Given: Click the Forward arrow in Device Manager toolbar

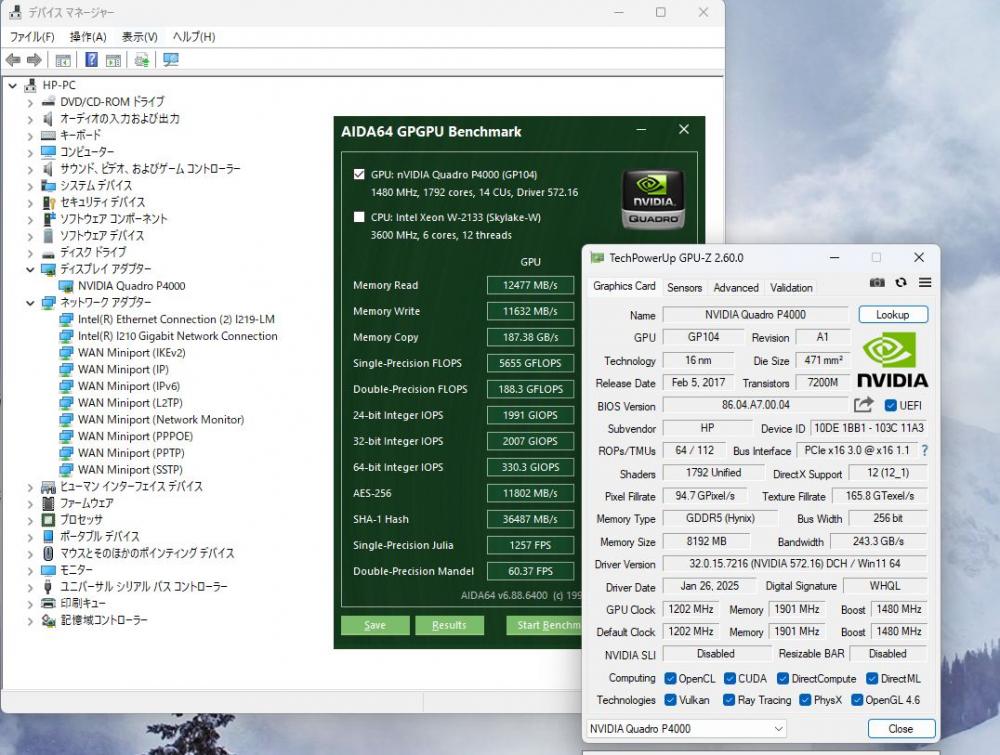Looking at the screenshot, I should (x=34, y=60).
